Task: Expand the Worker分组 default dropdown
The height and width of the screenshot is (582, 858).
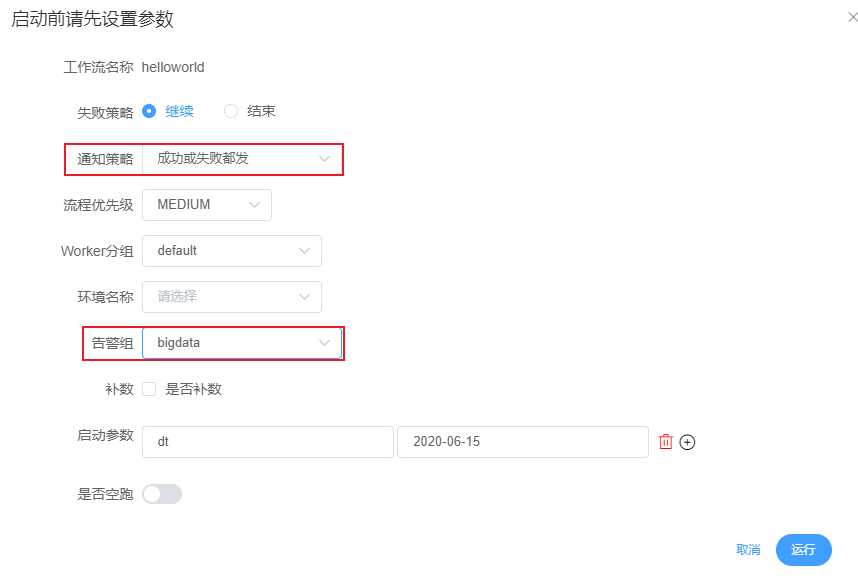Action: [231, 251]
